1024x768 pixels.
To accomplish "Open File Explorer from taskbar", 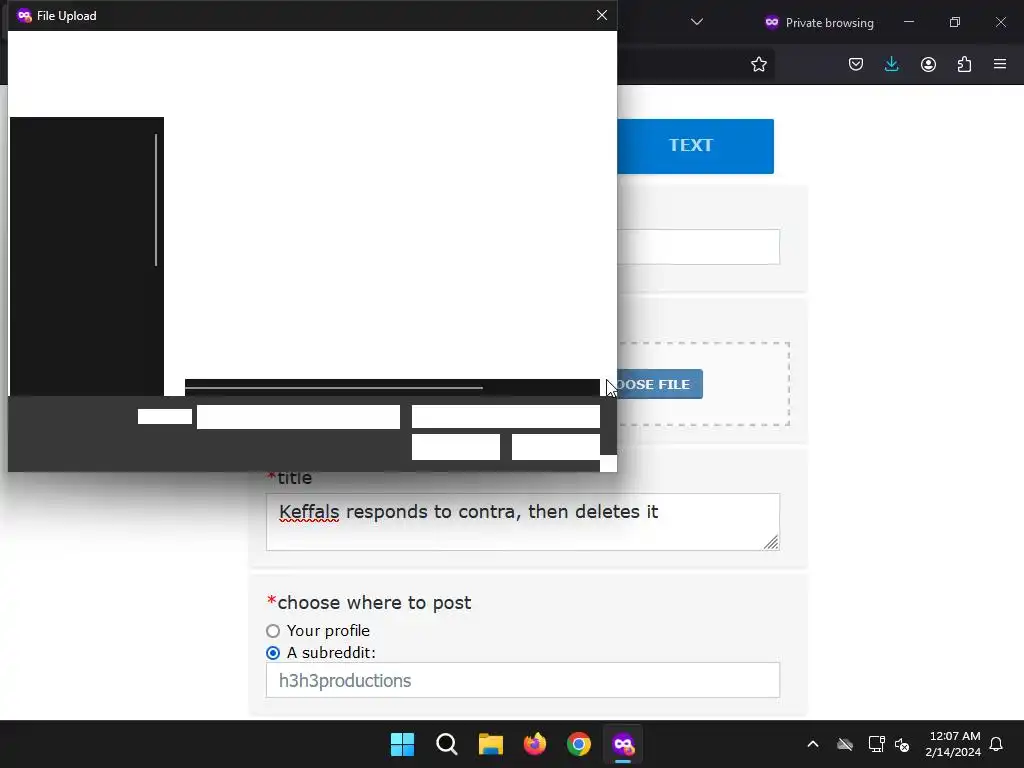I will click(x=490, y=744).
